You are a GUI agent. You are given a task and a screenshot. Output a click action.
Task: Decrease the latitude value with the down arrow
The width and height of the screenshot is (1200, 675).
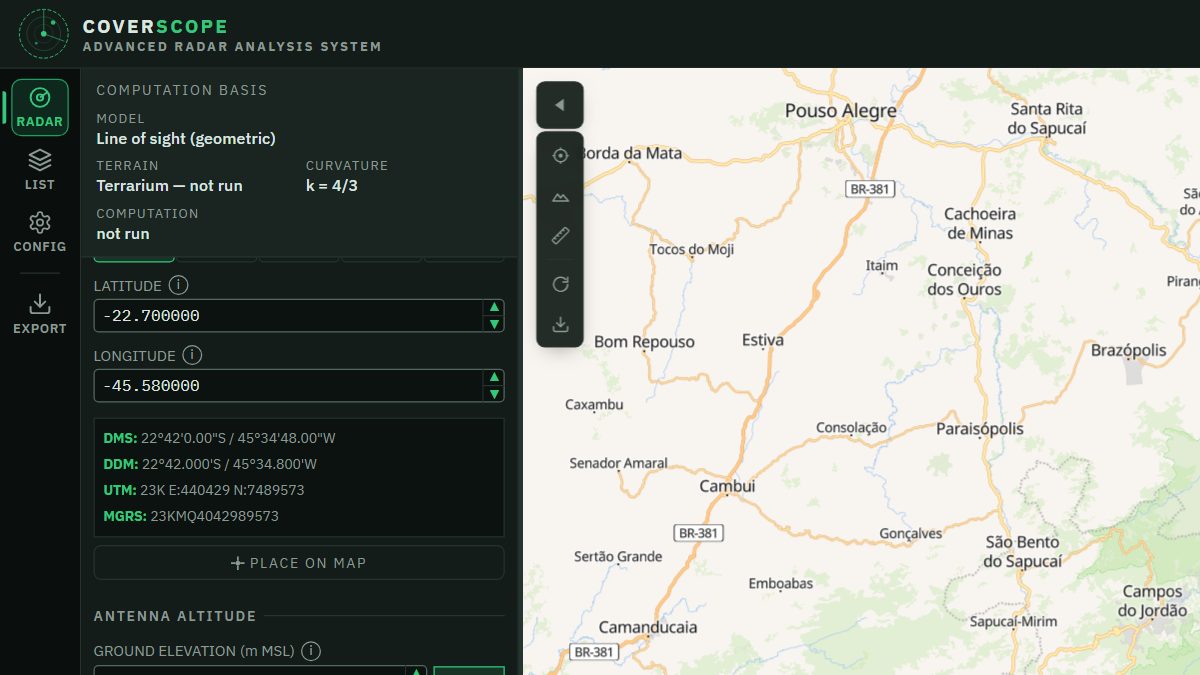493,324
